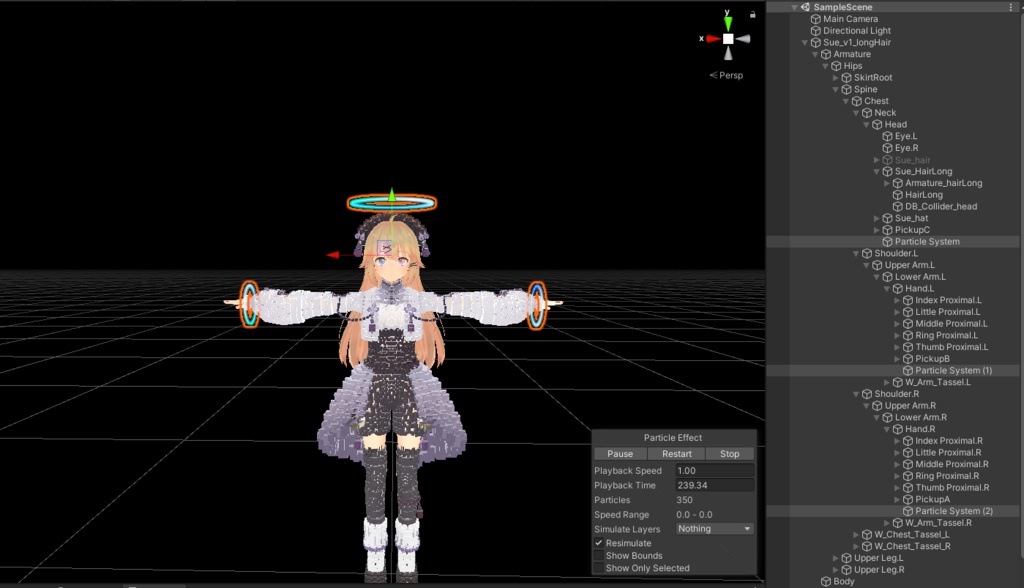Select Armature_hairLong in hierarchy
Screen dimensions: 1024x588
coord(892,183)
